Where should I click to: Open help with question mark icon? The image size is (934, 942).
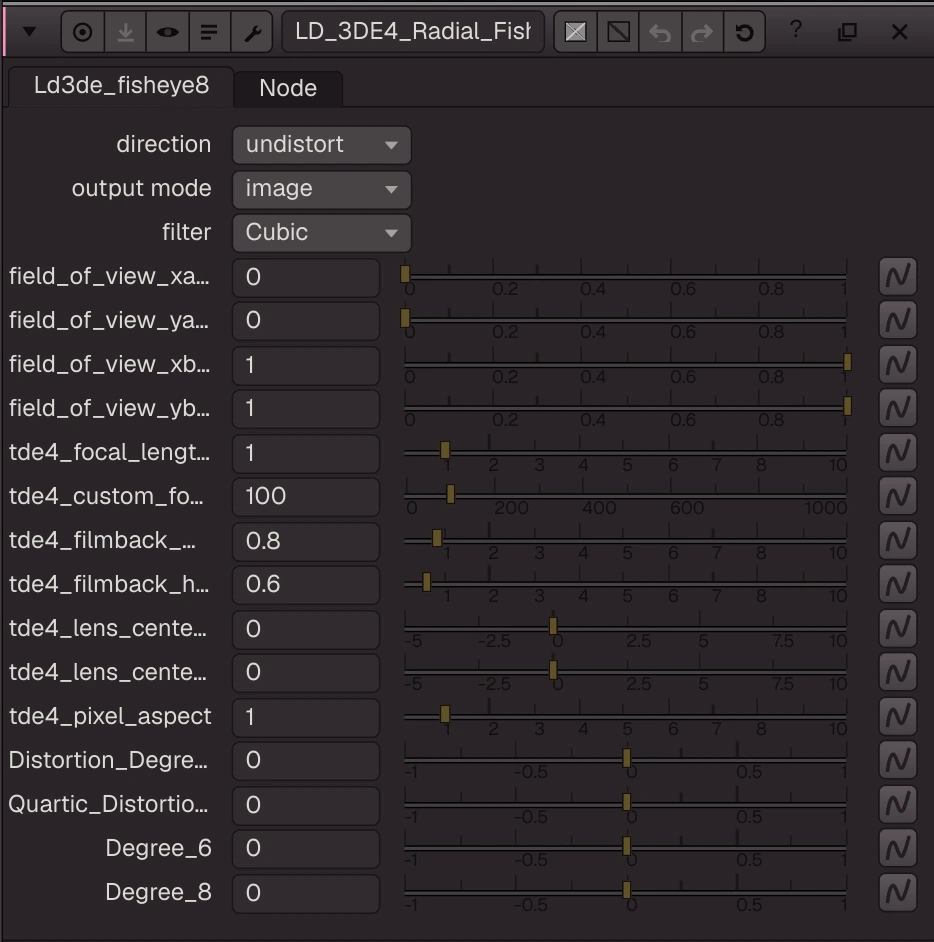(x=796, y=29)
